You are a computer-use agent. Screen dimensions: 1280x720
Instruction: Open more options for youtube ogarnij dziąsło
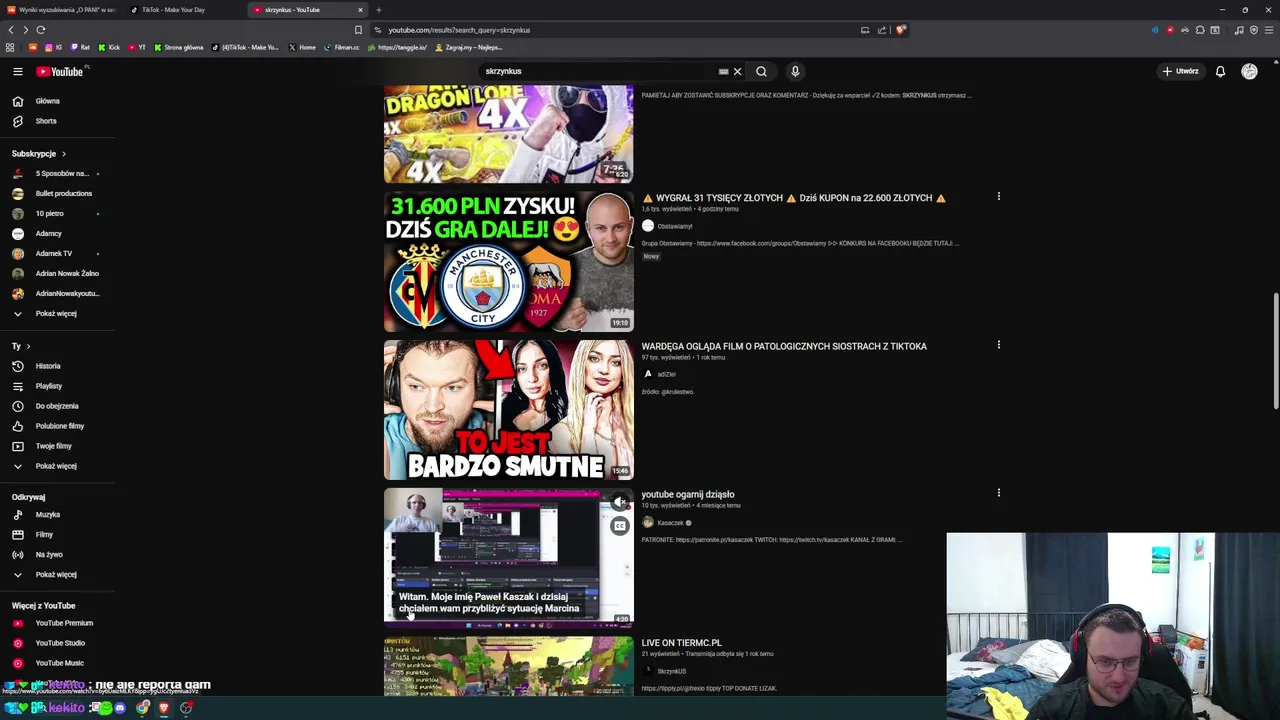tap(998, 493)
